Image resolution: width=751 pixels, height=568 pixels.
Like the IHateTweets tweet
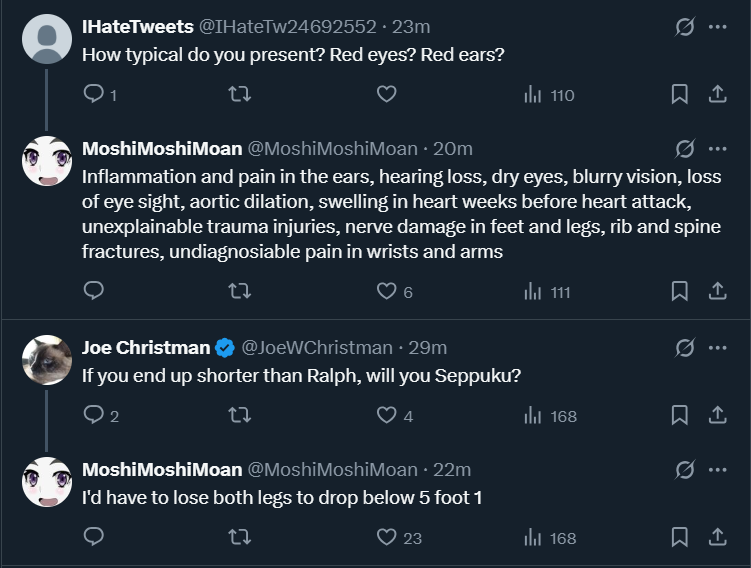(387, 95)
